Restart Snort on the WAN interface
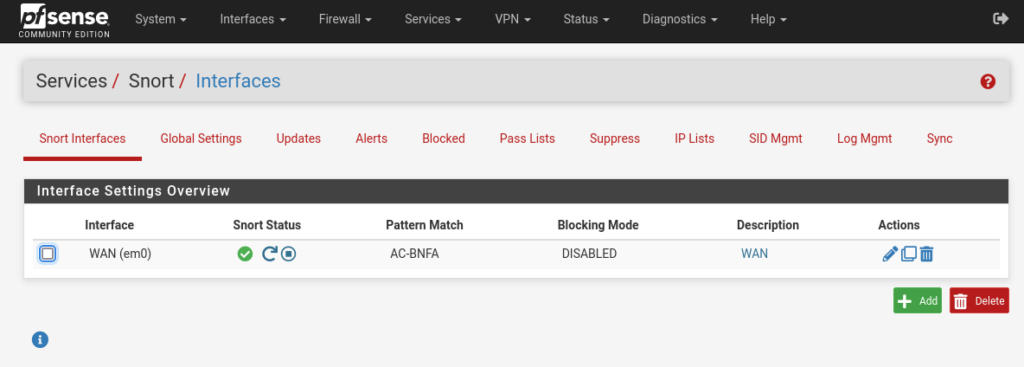The height and width of the screenshot is (367, 1024). pyautogui.click(x=269, y=254)
